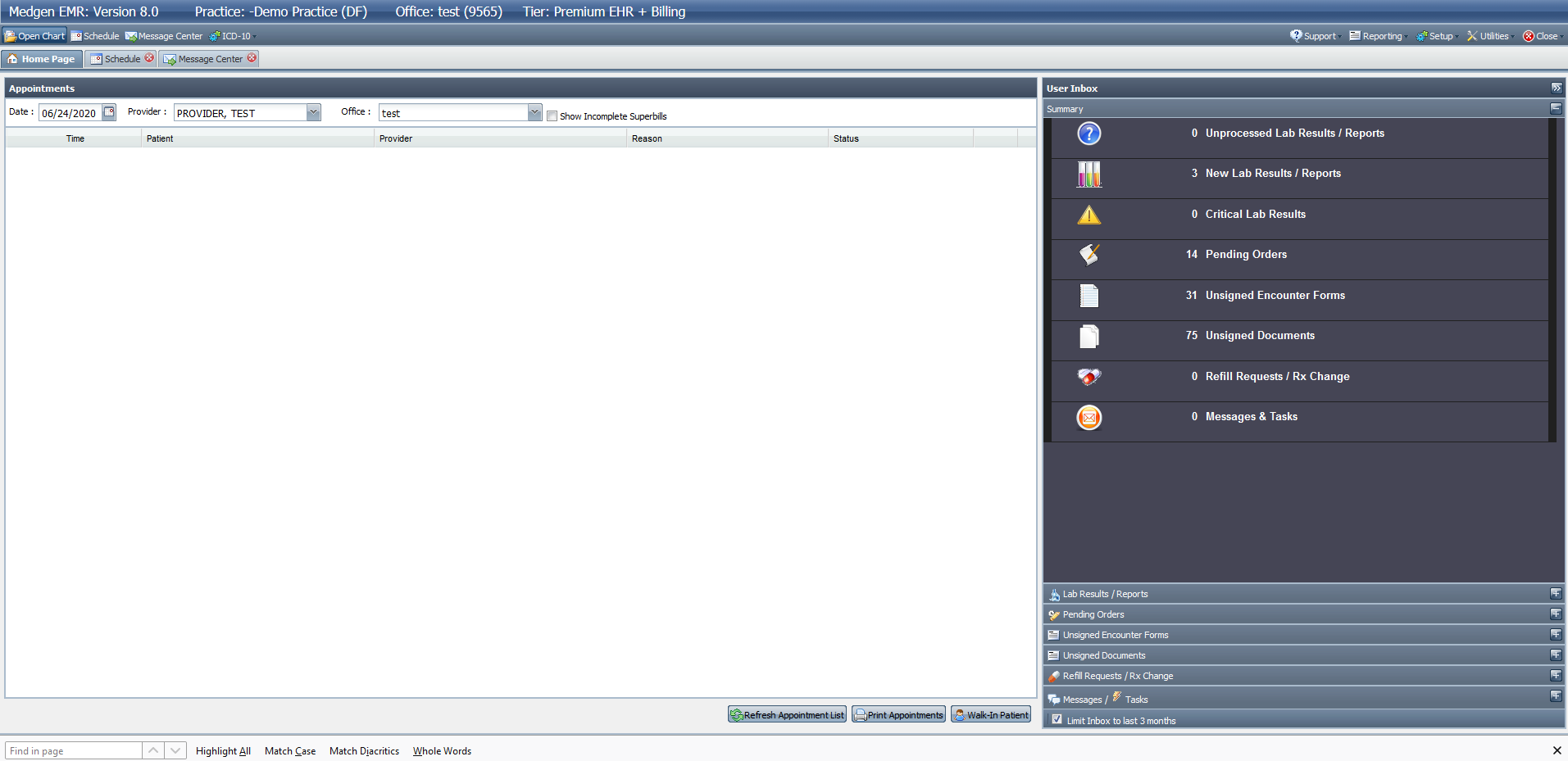Click the Find in page search field
The height and width of the screenshot is (761, 1568).
74,751
